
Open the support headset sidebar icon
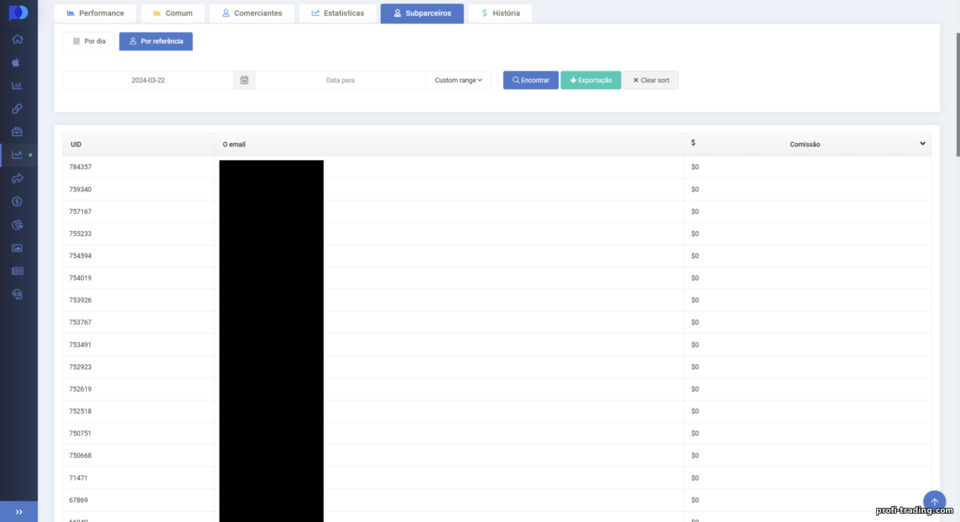point(17,294)
